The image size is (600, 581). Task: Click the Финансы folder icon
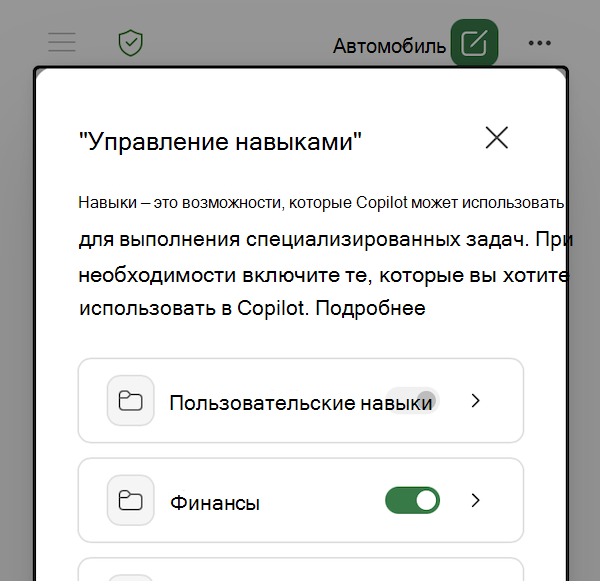pos(130,500)
